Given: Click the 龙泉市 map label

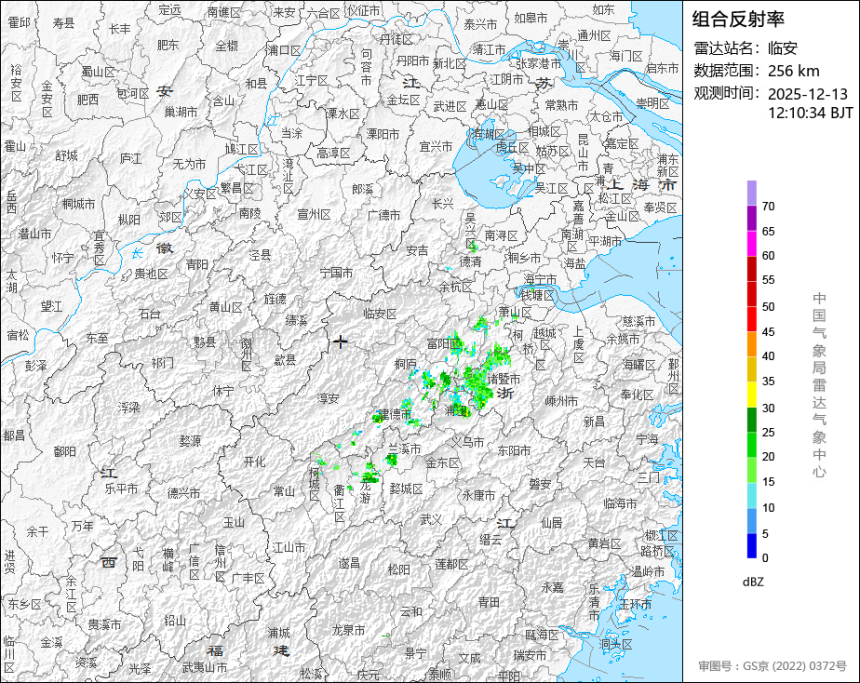Looking at the screenshot, I should 348,630.
